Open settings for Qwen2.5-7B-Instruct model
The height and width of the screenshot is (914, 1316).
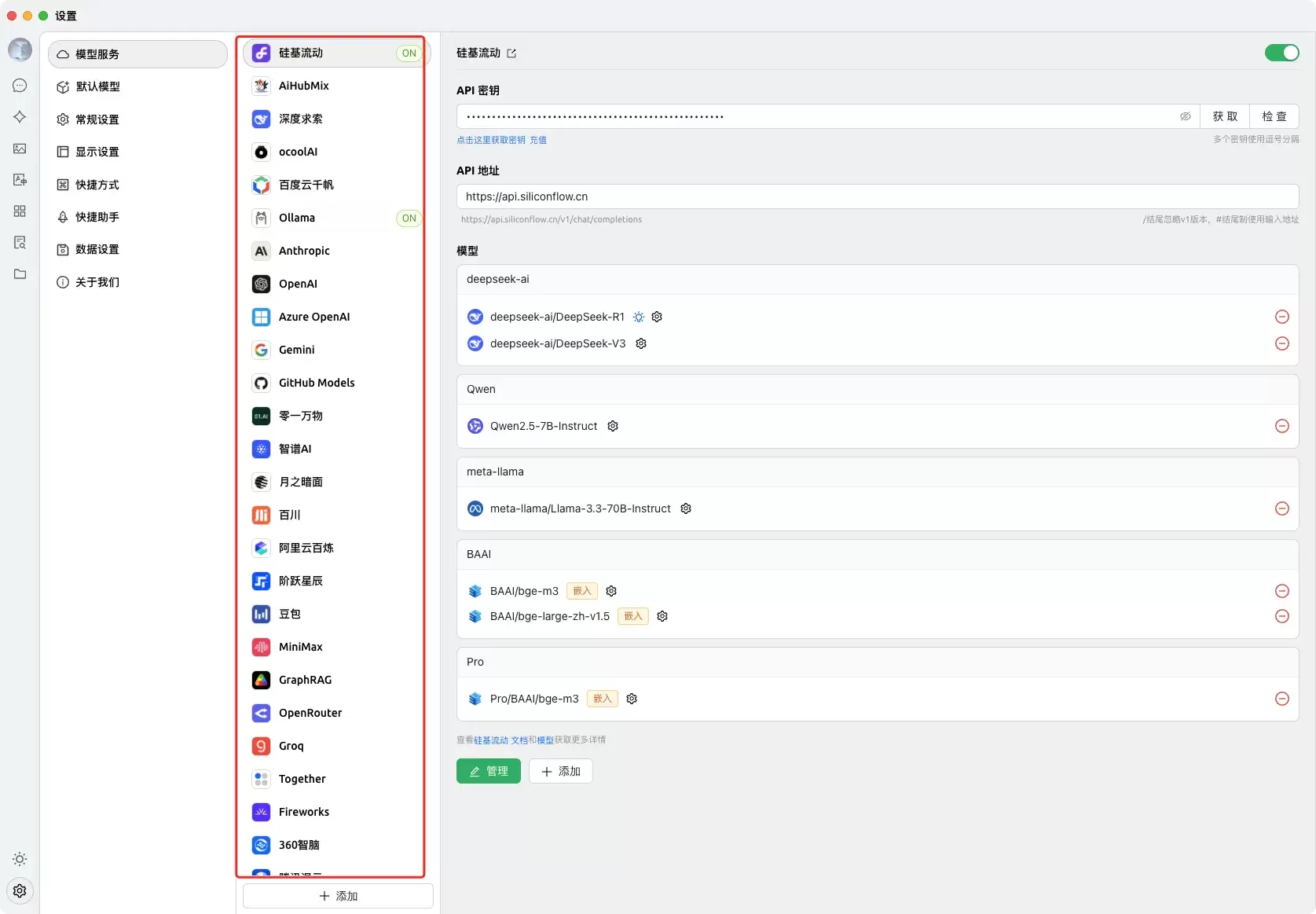613,426
